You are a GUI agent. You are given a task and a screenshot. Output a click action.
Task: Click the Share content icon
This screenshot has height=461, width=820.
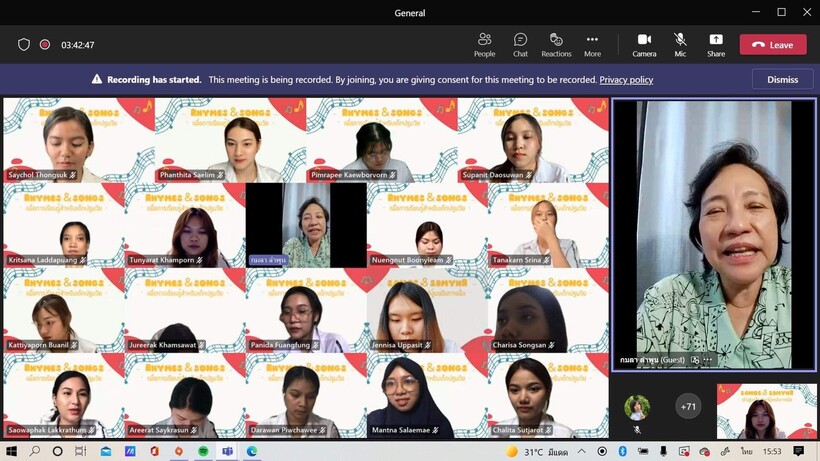coord(716,44)
